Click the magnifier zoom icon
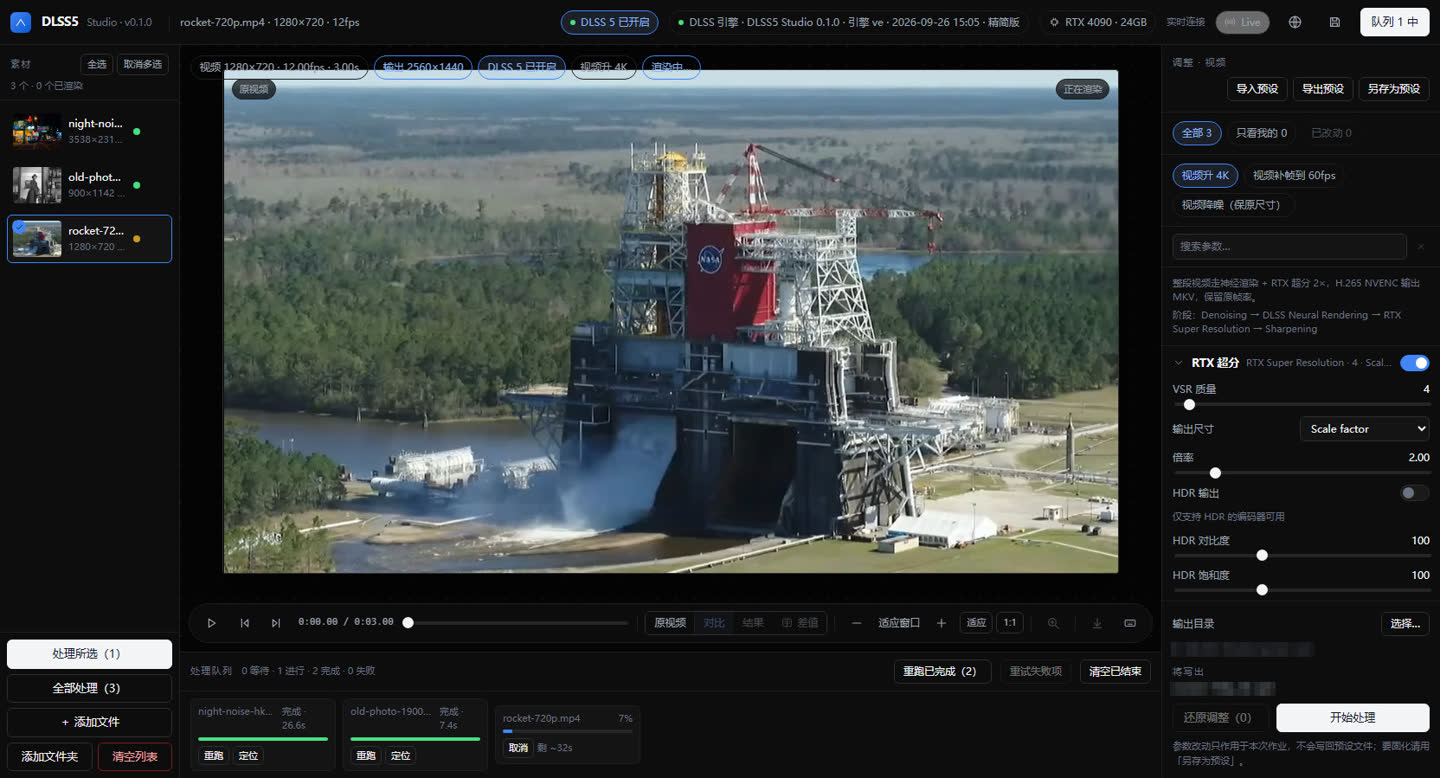Viewport: 1440px width, 778px height. pos(1053,623)
